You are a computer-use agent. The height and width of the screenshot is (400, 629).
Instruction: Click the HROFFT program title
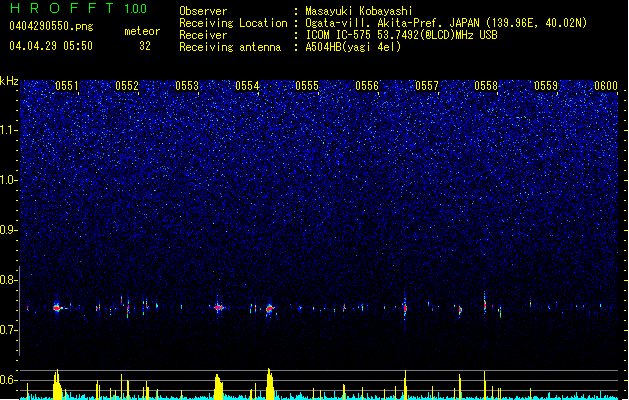62,8
